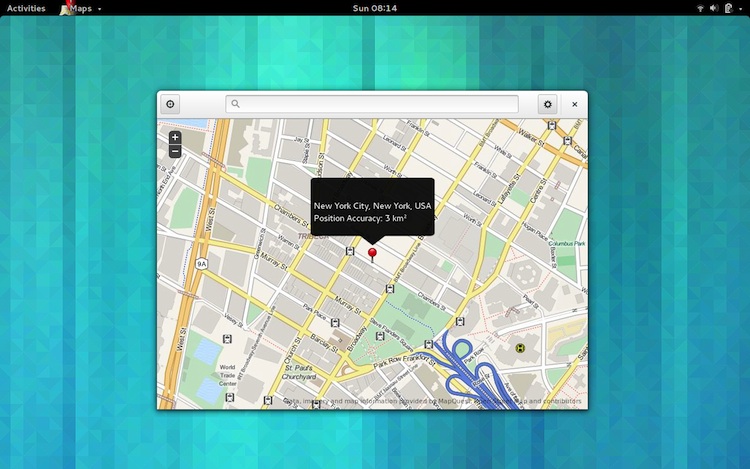
Task: Click the Steve Flanders Square label
Action: pyautogui.click(x=392, y=333)
